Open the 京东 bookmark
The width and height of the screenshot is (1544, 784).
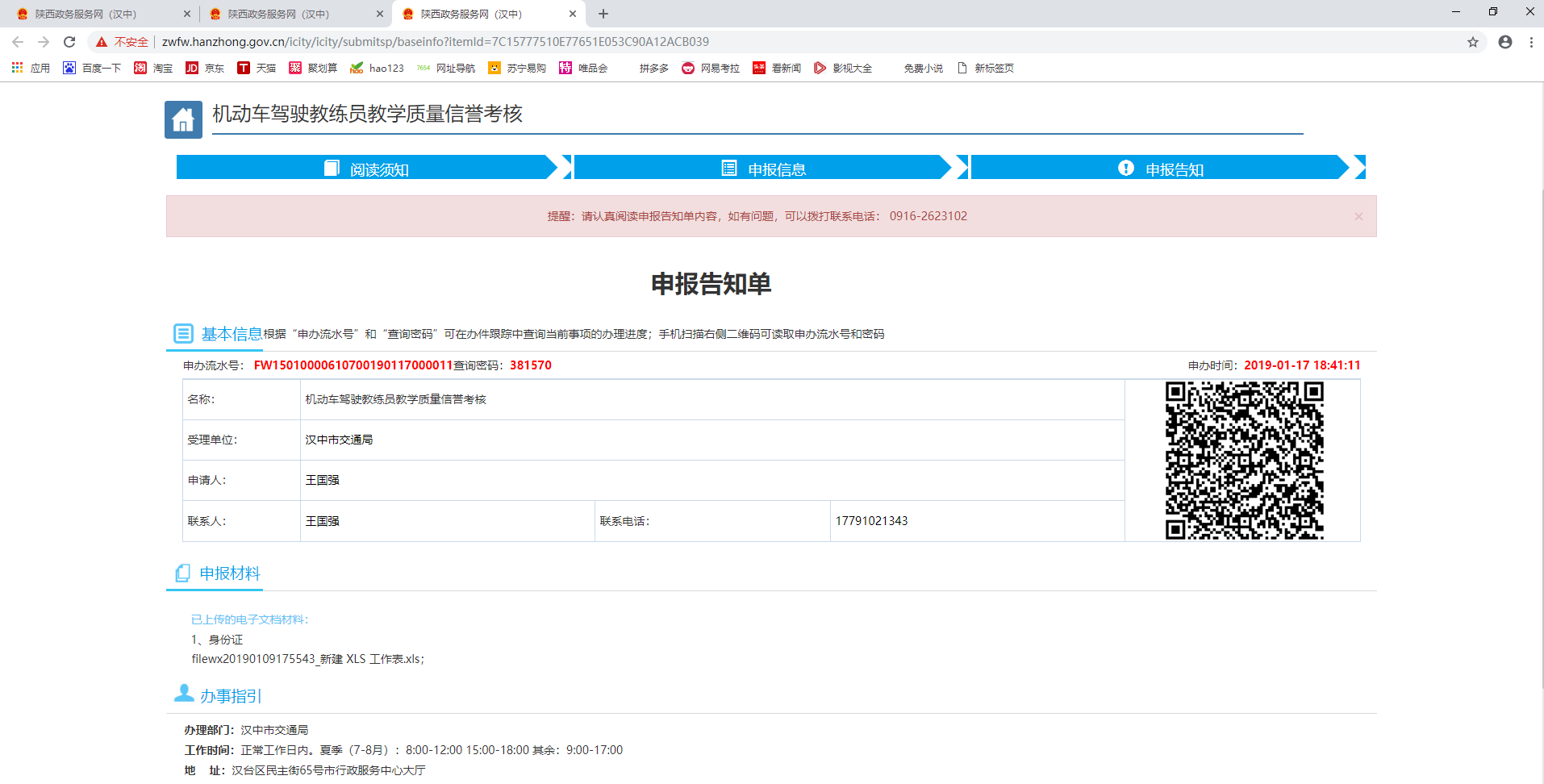click(x=205, y=69)
